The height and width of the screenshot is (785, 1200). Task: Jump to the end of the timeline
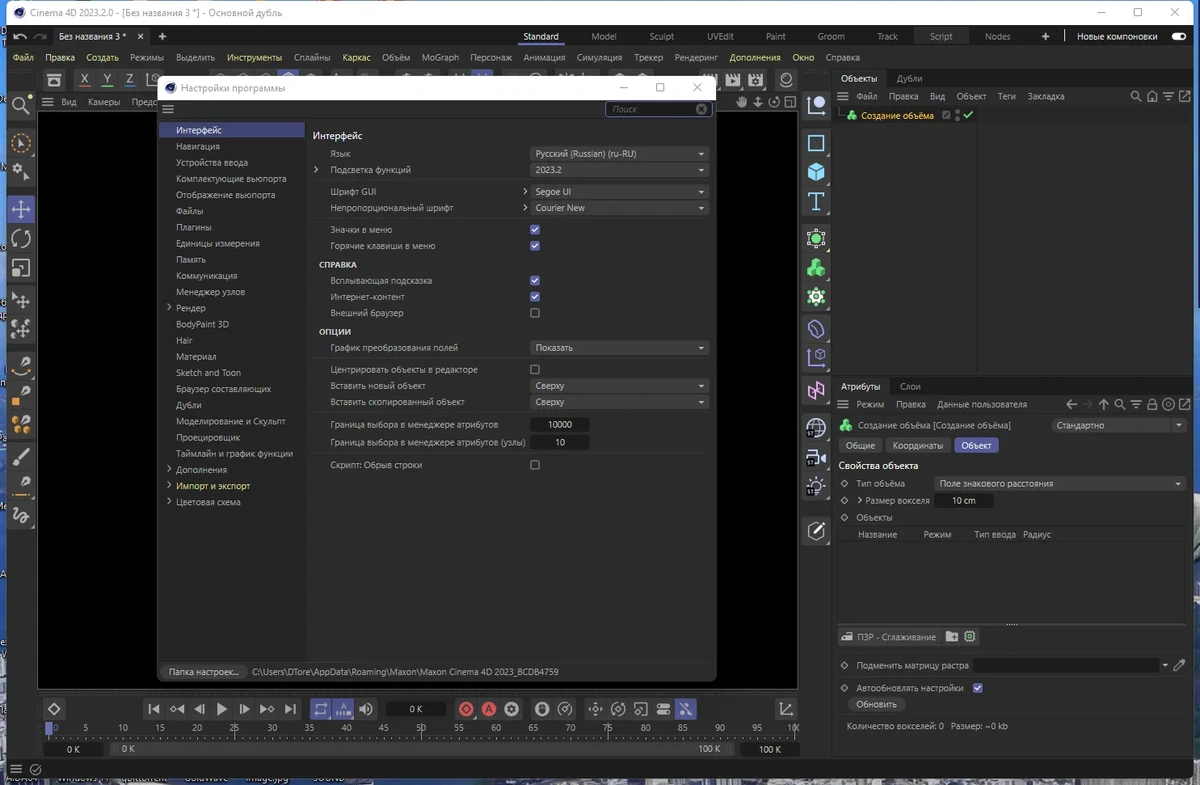tap(290, 709)
